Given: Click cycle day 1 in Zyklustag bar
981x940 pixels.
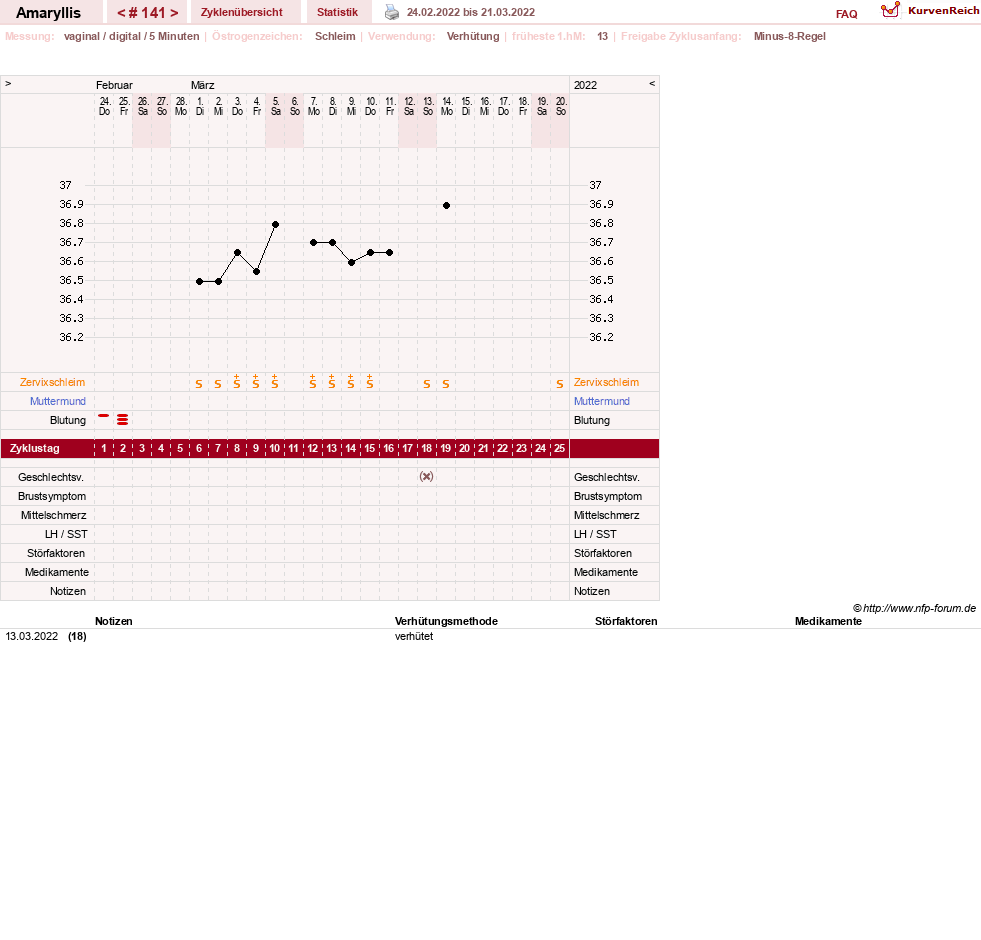Looking at the screenshot, I should coord(104,449).
